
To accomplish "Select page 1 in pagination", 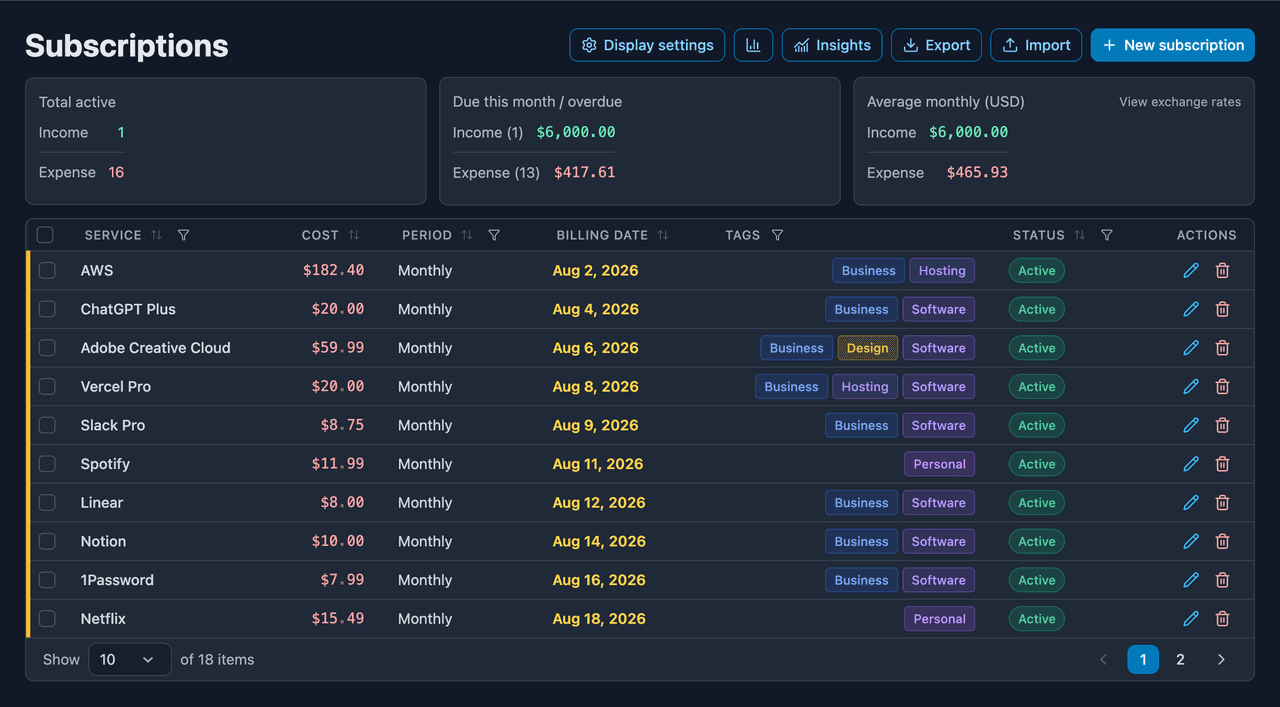I will click(x=1143, y=659).
